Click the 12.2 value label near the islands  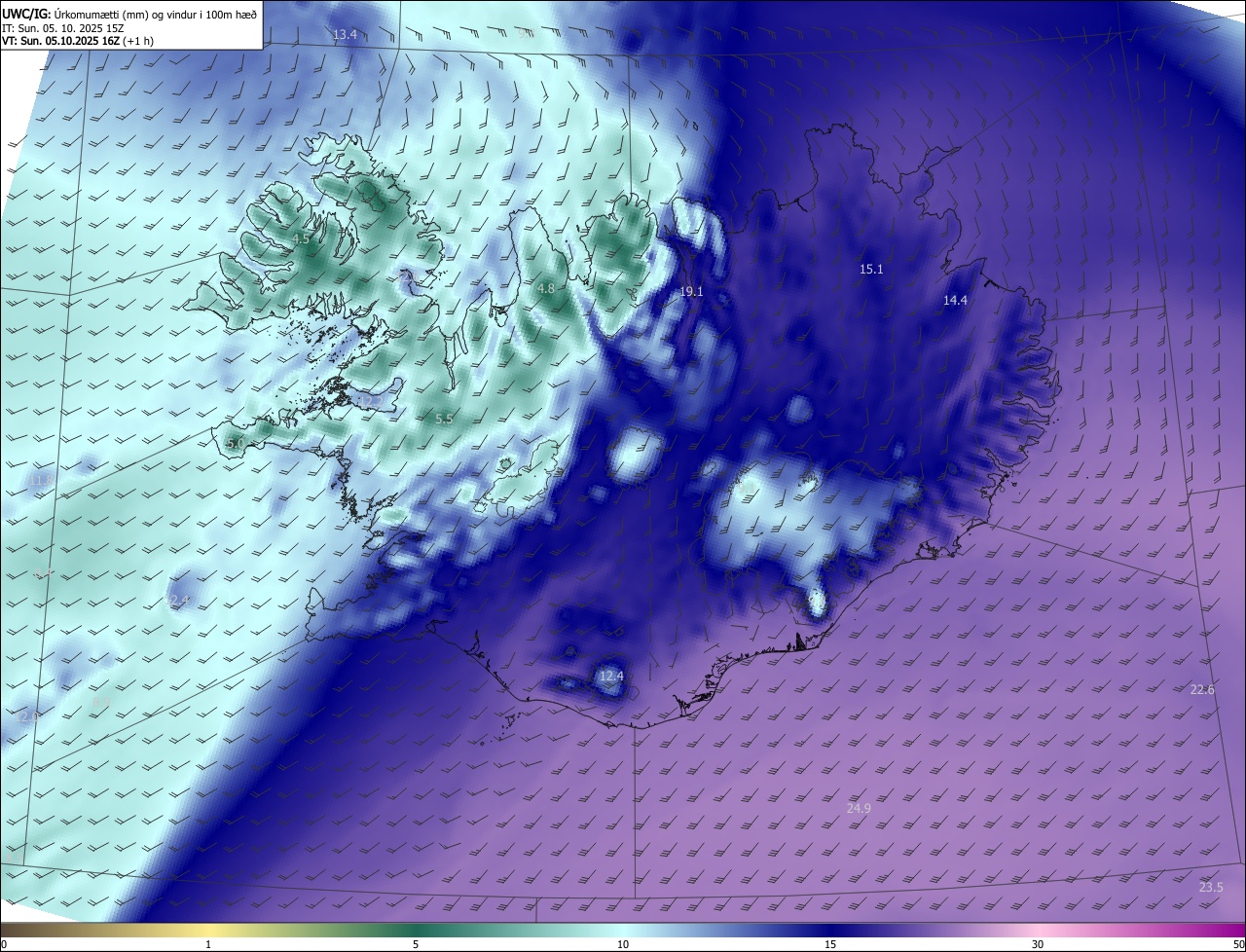371,401
